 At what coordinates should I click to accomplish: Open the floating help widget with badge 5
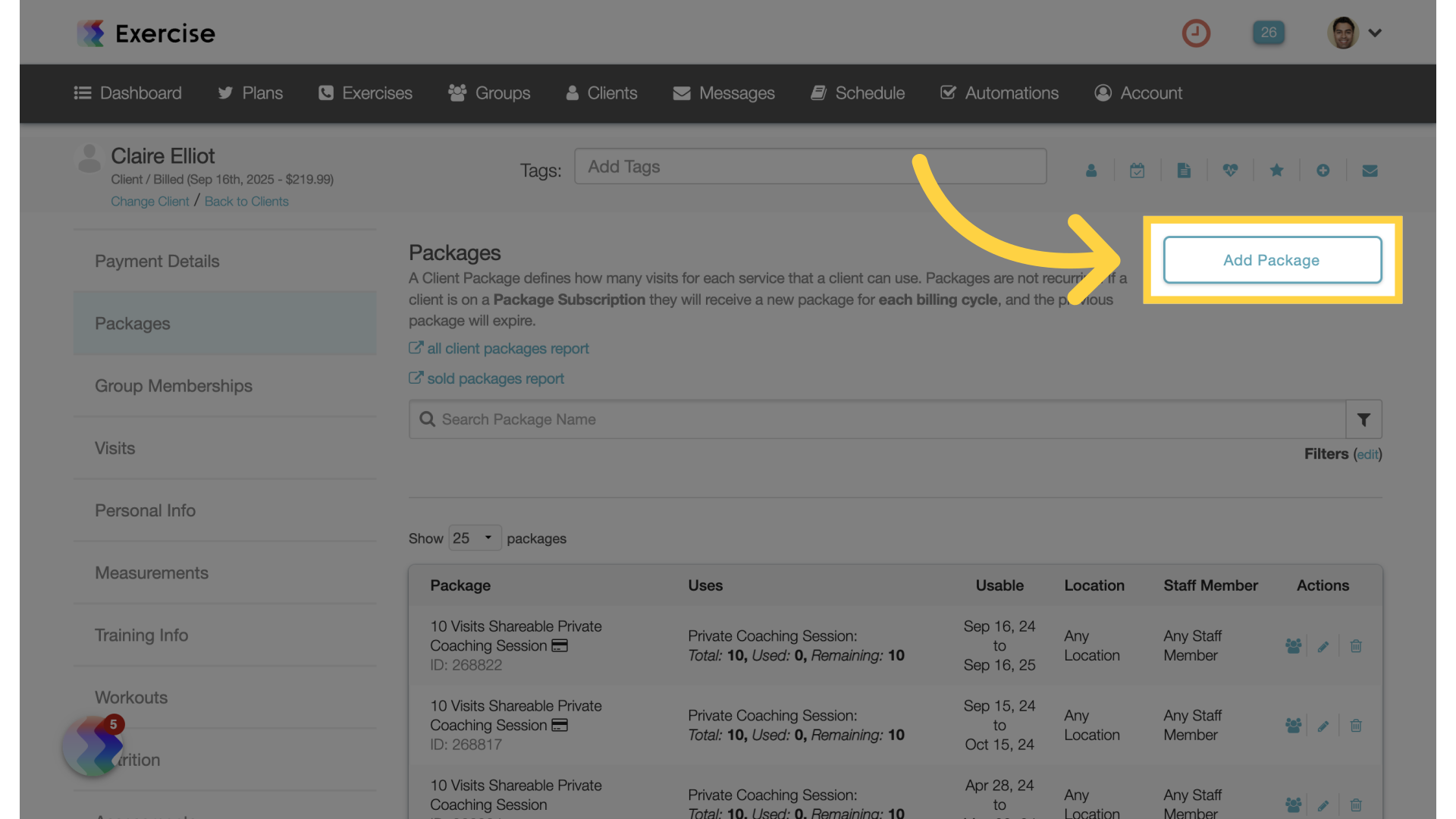pos(93,746)
